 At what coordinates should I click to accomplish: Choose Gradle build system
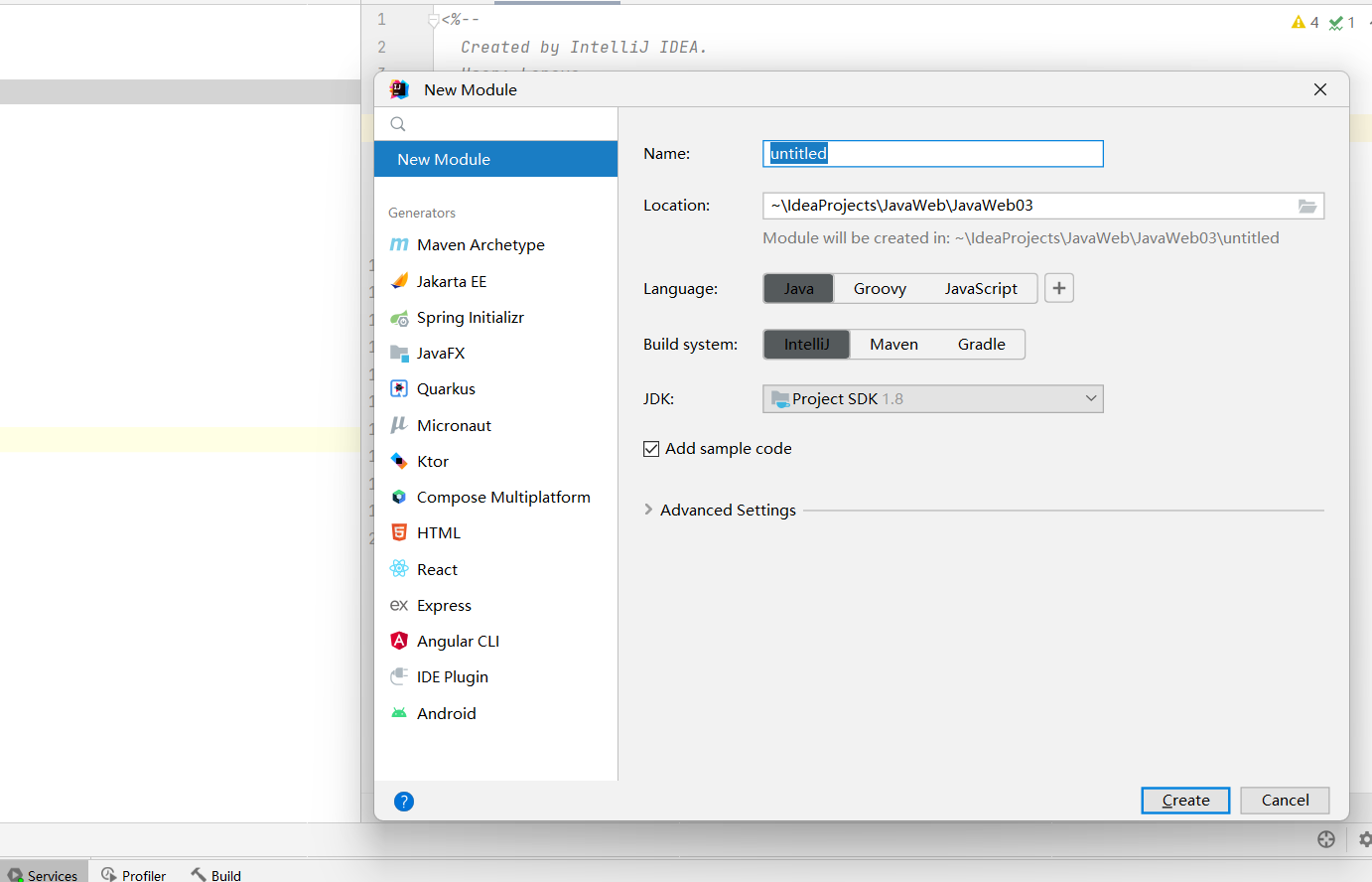click(981, 344)
